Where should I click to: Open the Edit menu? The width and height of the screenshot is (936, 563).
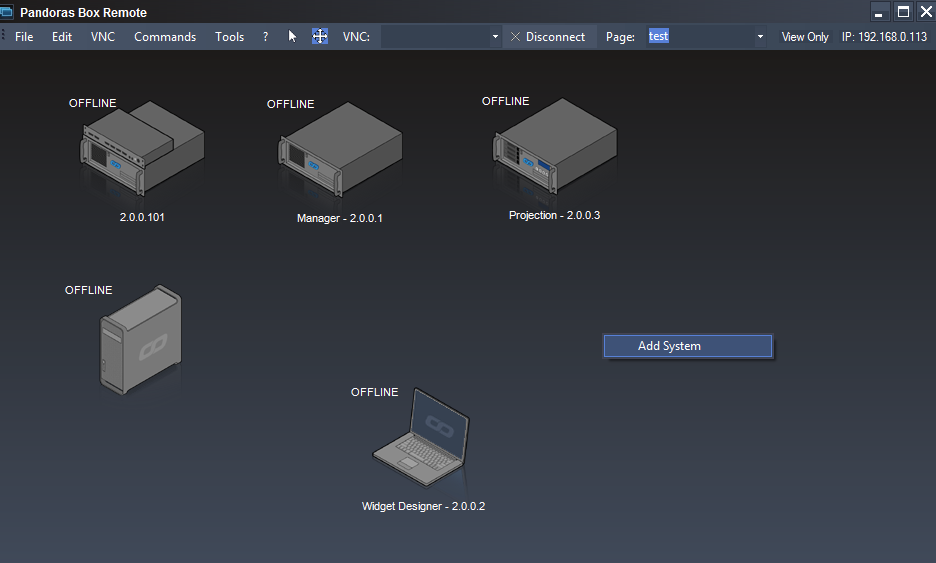click(62, 37)
